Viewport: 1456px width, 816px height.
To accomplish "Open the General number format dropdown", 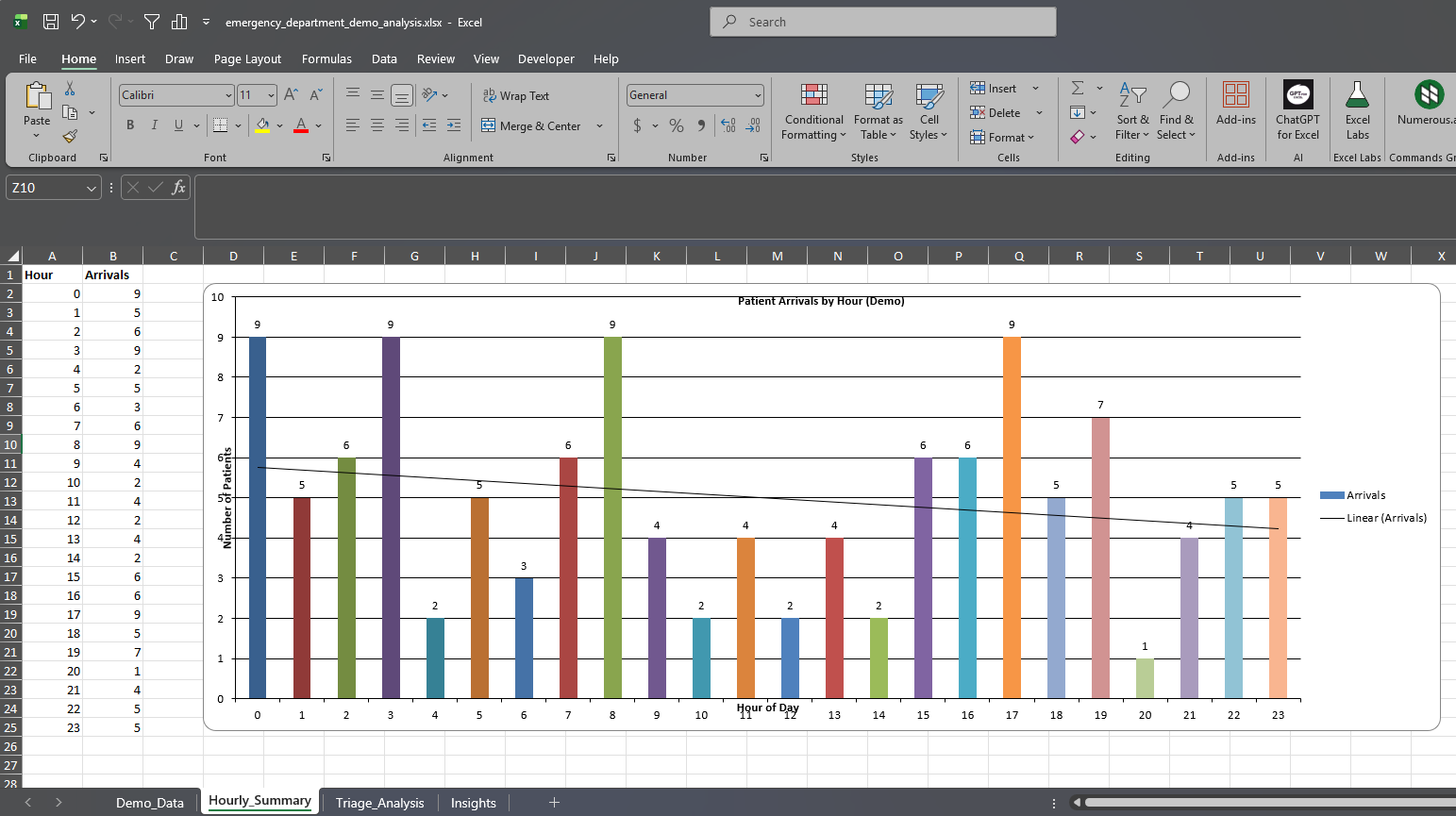I will [x=758, y=95].
